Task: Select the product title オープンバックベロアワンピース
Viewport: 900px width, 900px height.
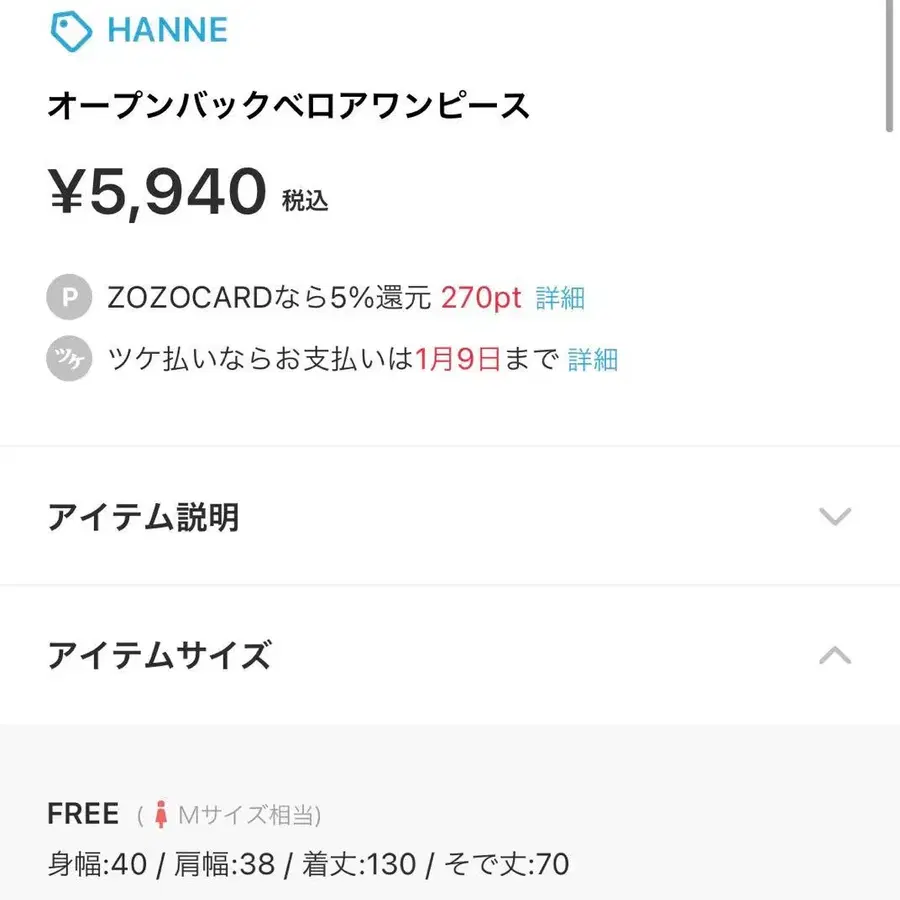Action: (290, 103)
